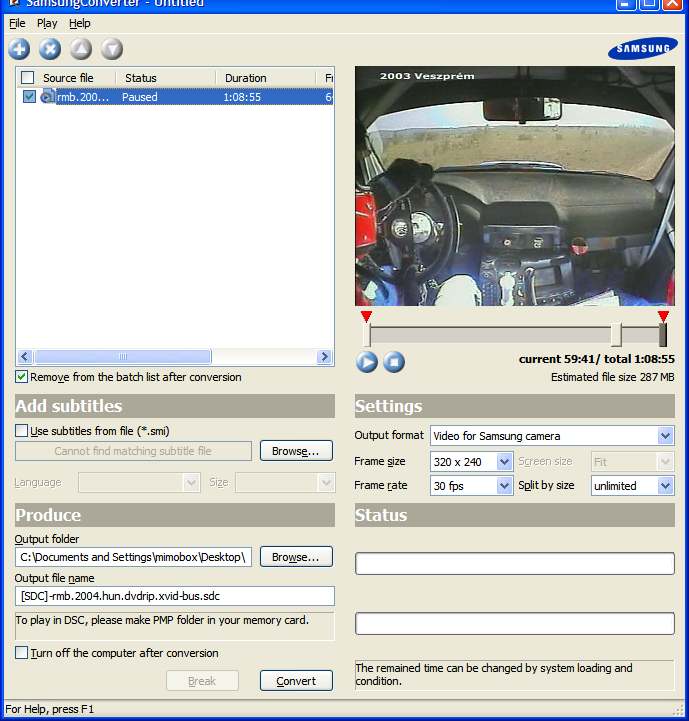Click the Convert button
This screenshot has width=689, height=721.
[296, 681]
